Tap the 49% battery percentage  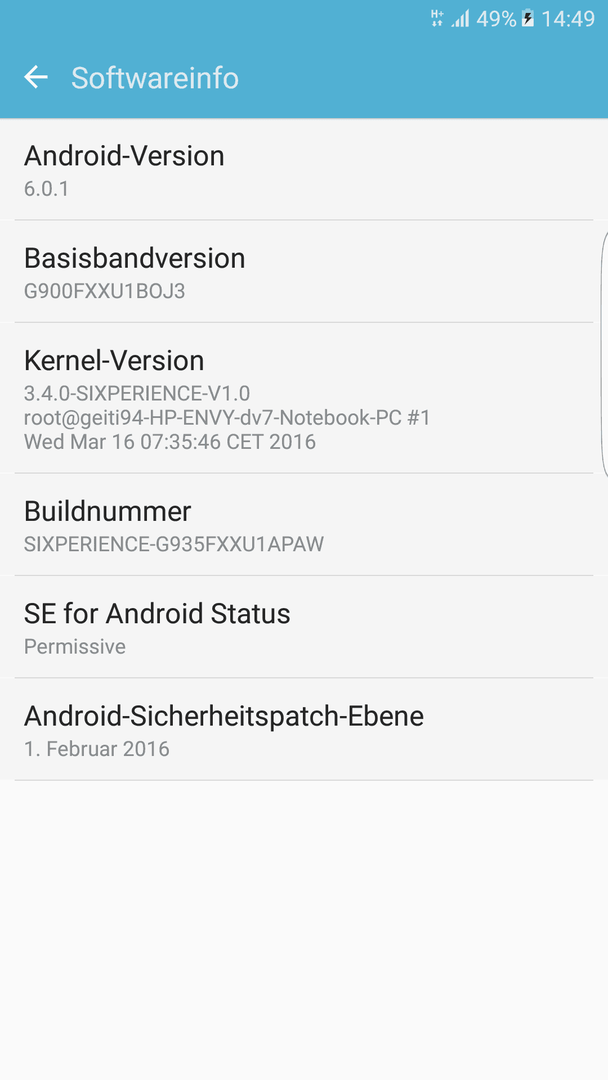point(496,19)
